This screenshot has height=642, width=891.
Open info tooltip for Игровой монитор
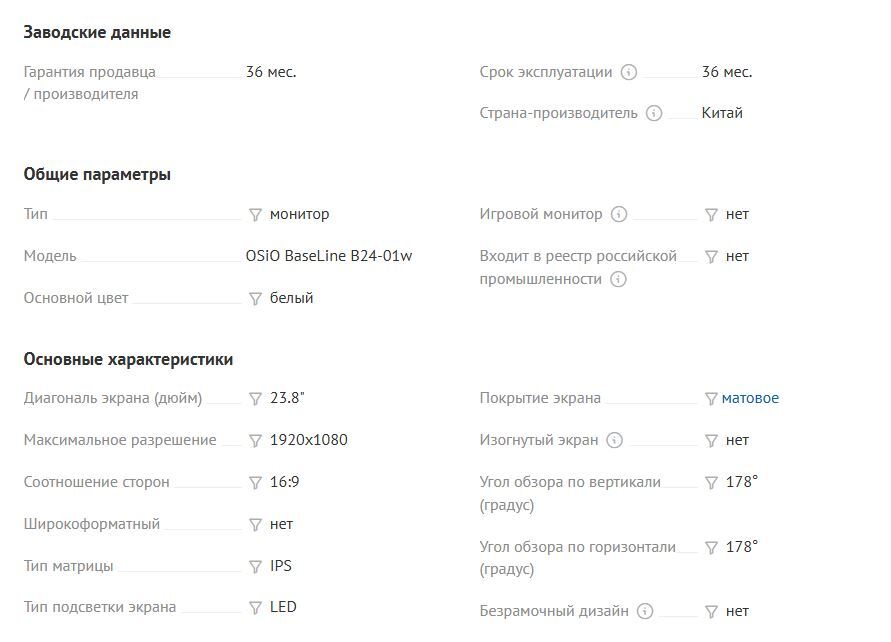(619, 214)
